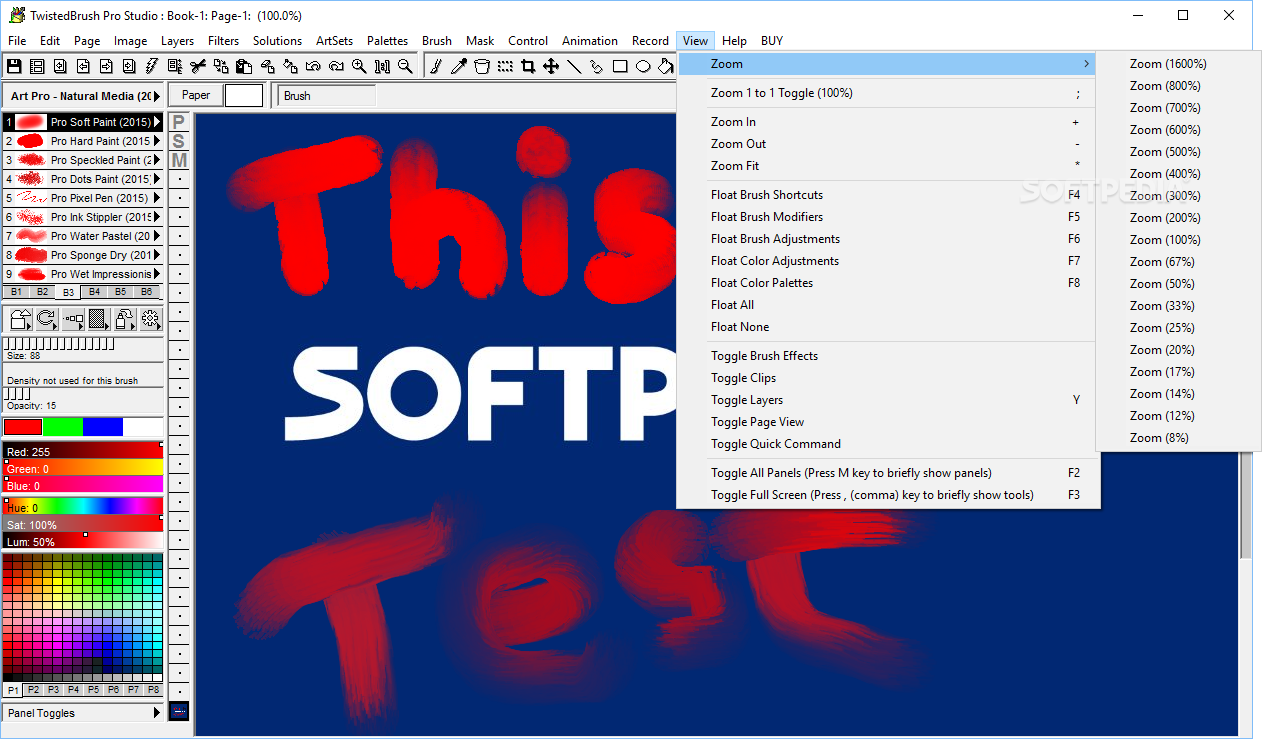Expand the Pro Hard Paint brush arrow
1262x739 pixels.
(x=157, y=141)
